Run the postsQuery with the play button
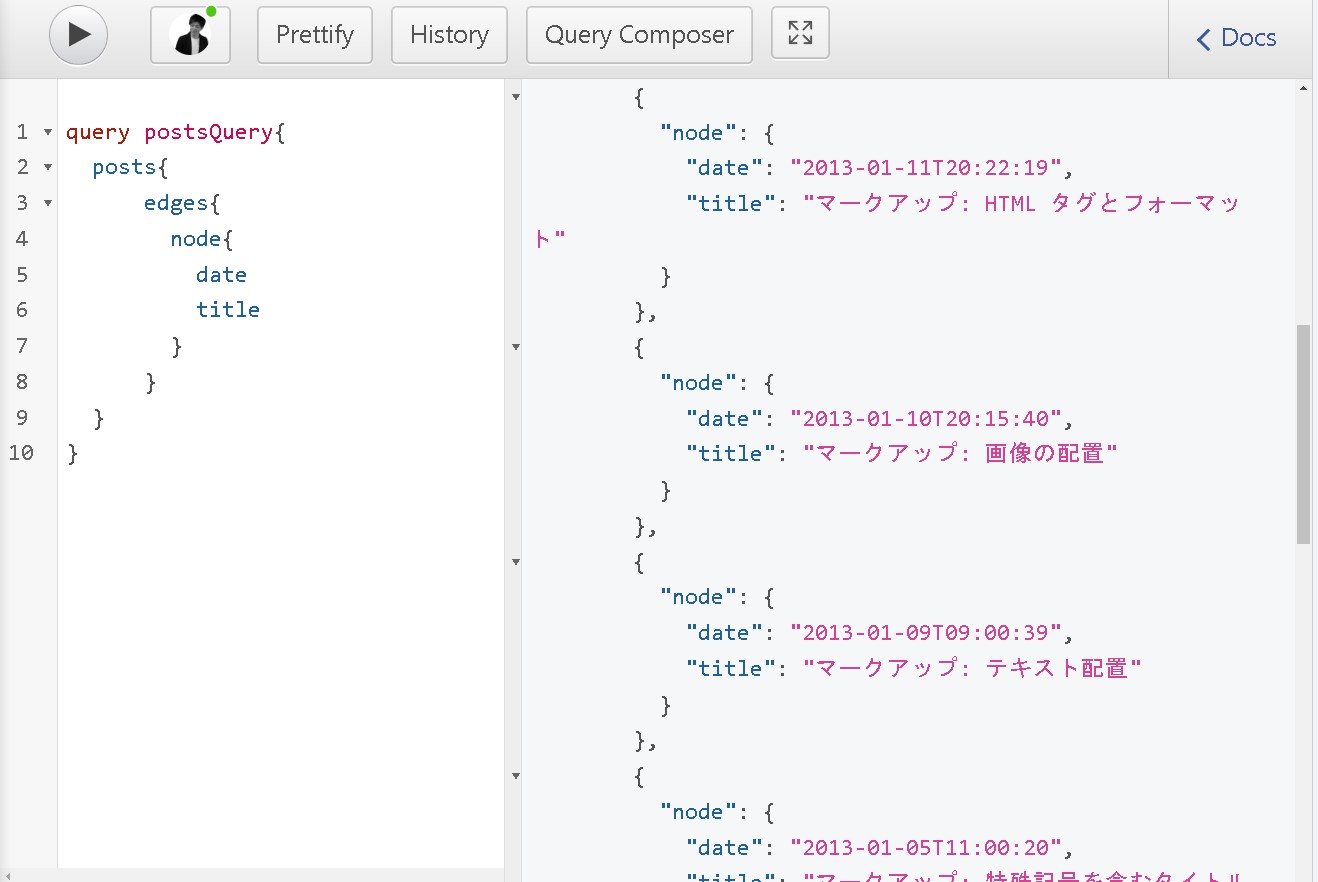 tap(78, 34)
